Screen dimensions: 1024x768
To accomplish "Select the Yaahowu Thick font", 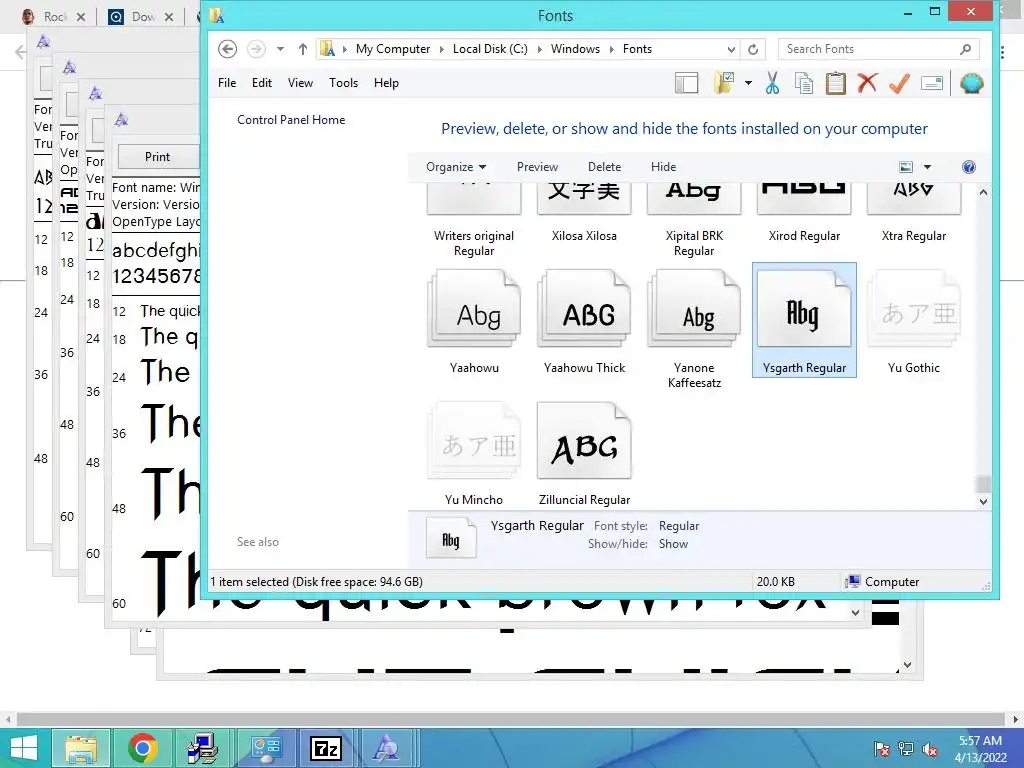I will pos(584,321).
